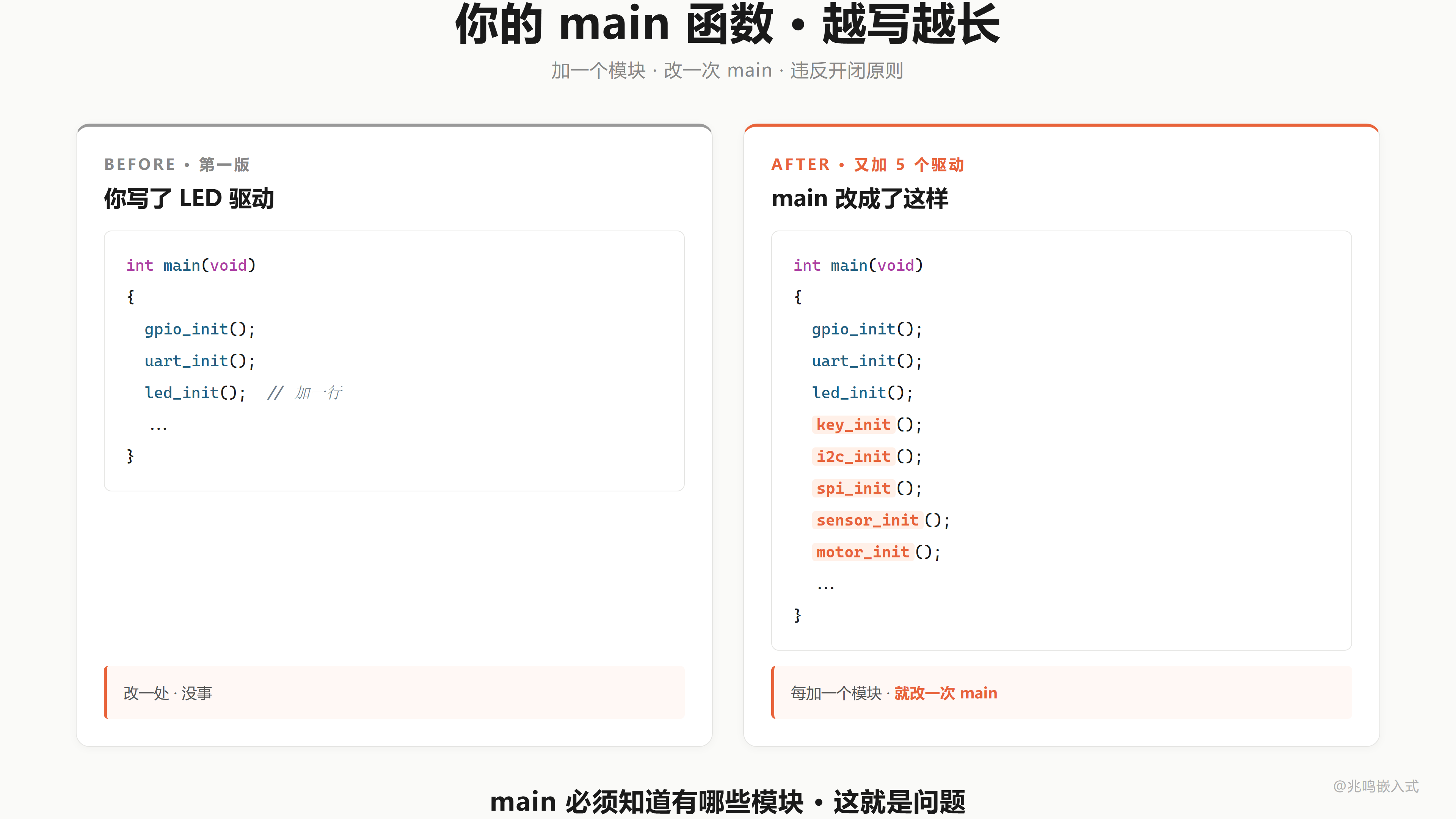Image resolution: width=1456 pixels, height=819 pixels.
Task: Click 'led_init();' in the BEFORE code
Action: 195,392
